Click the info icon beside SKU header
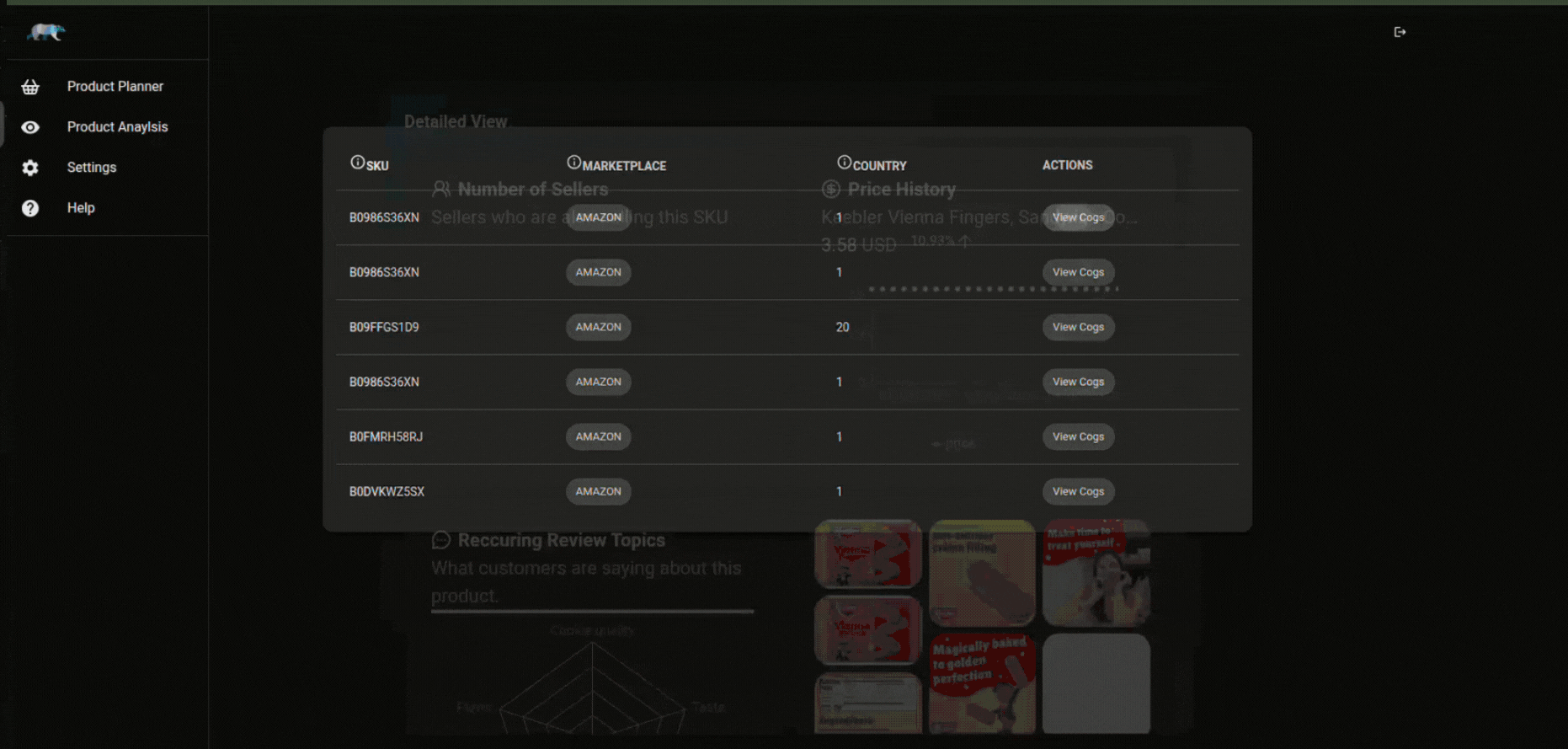Viewport: 1568px width, 749px height. point(357,163)
